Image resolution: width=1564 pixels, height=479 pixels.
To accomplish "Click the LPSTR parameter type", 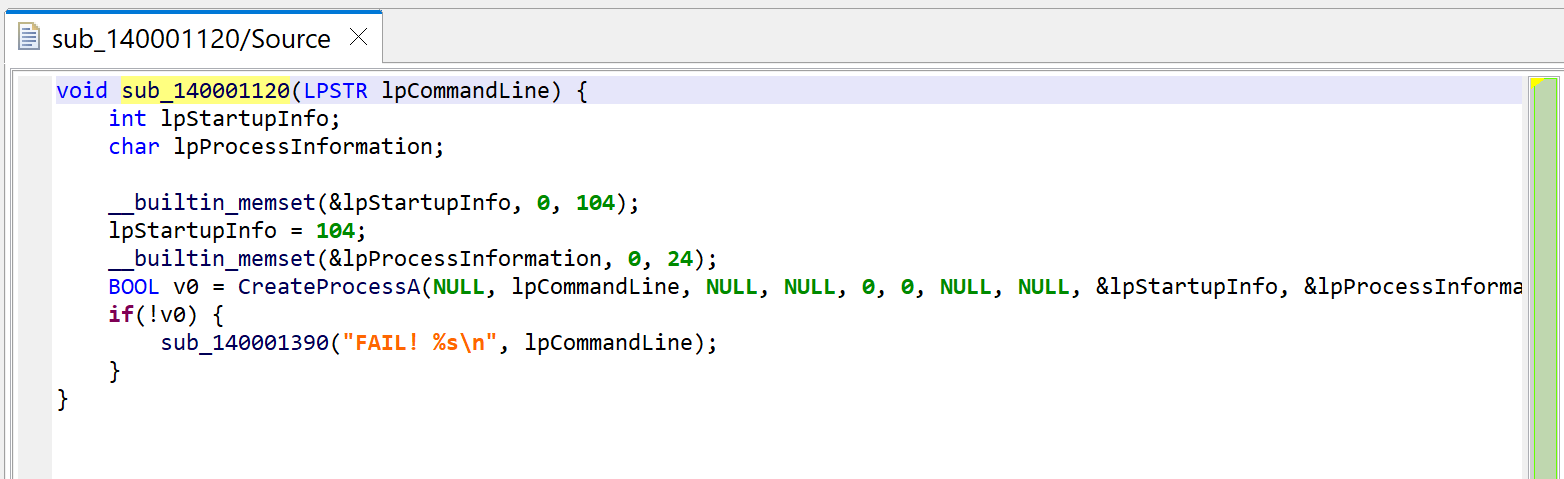I will tap(335, 91).
